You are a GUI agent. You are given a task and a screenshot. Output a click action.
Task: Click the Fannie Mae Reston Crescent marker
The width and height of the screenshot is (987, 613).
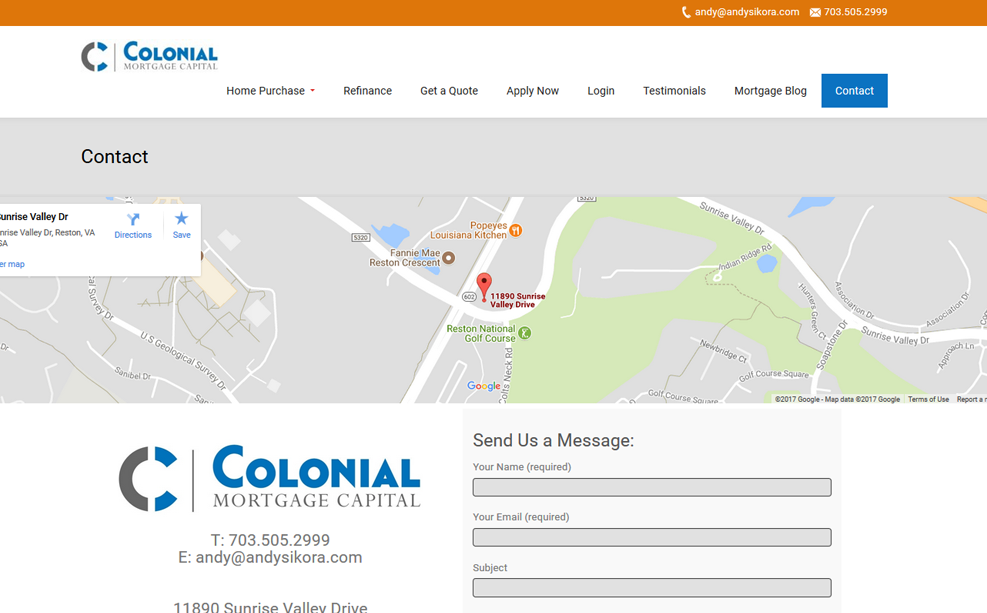pos(448,257)
